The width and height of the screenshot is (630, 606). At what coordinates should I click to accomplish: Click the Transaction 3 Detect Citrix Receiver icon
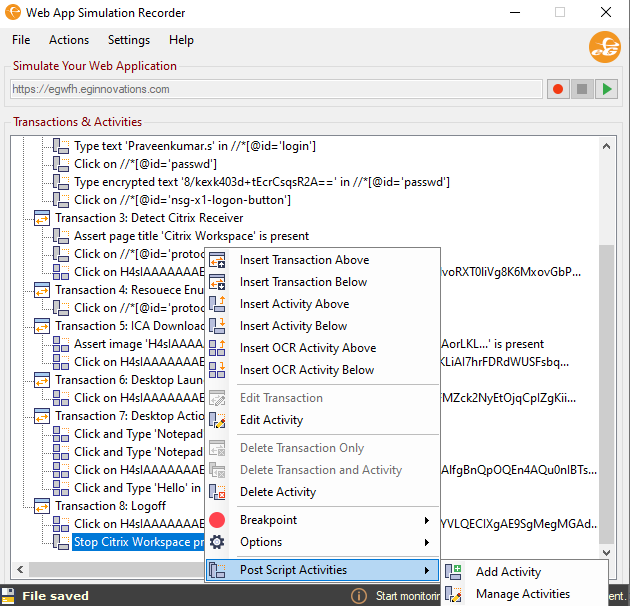click(x=42, y=218)
